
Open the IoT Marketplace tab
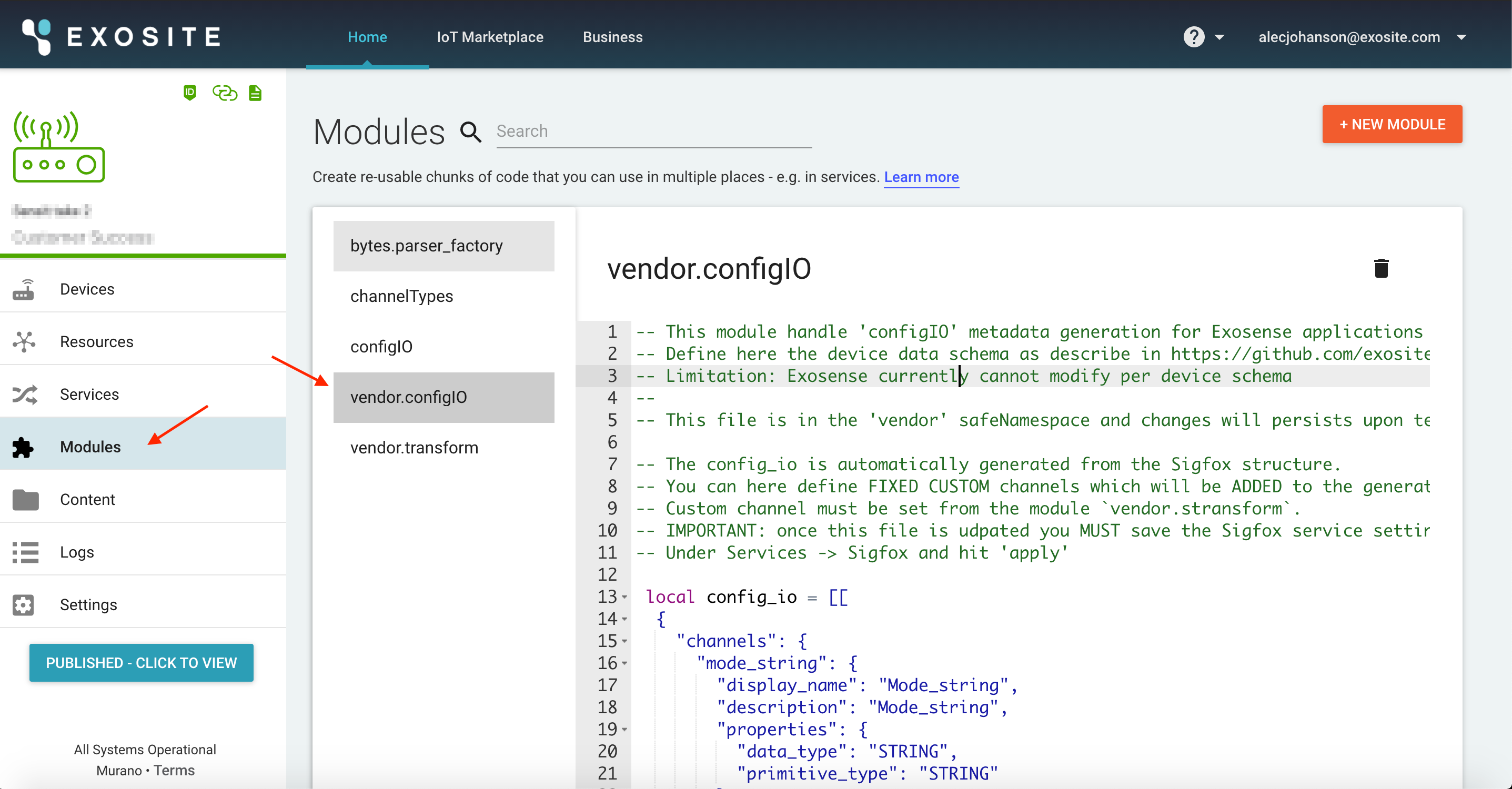(489, 37)
